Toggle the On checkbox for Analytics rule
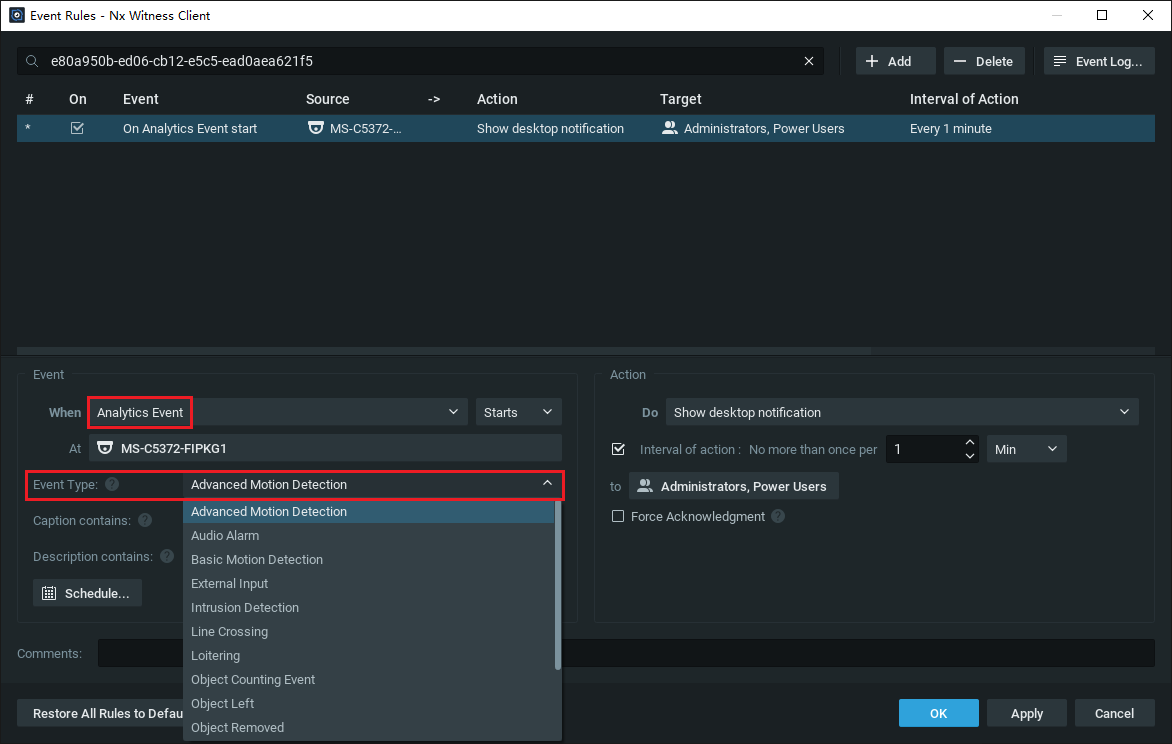The width and height of the screenshot is (1172, 744). [x=77, y=129]
